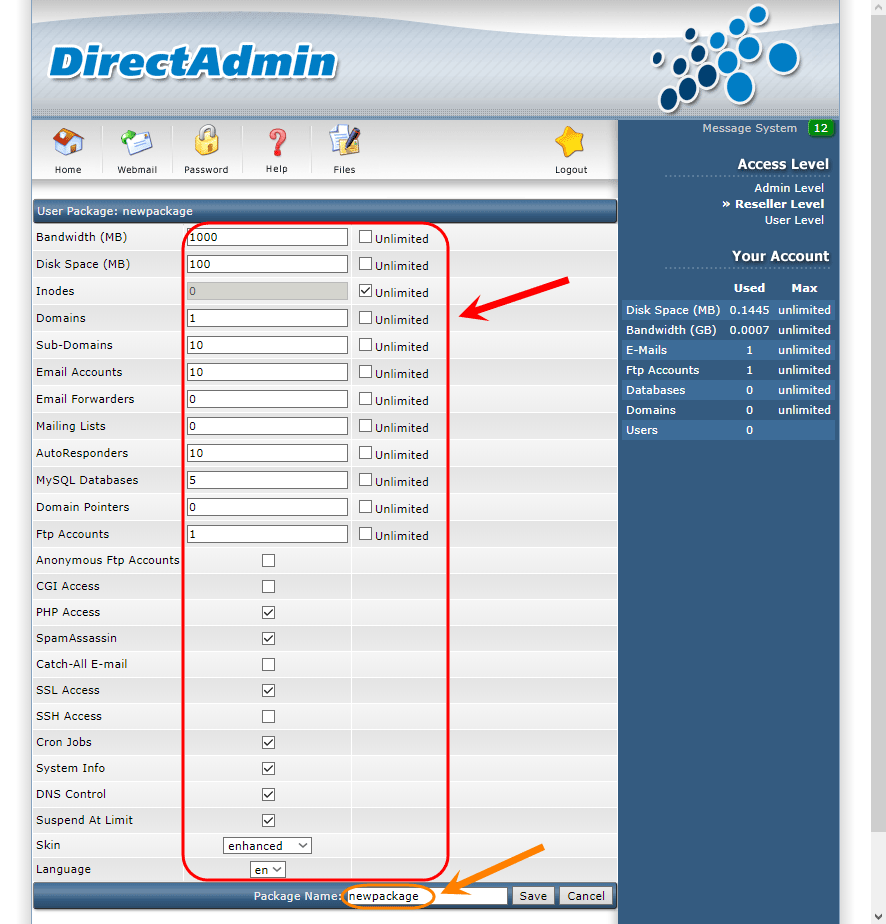Screen dimensions: 886x924
Task: Click the Password padlock icon
Action: pyautogui.click(x=206, y=140)
